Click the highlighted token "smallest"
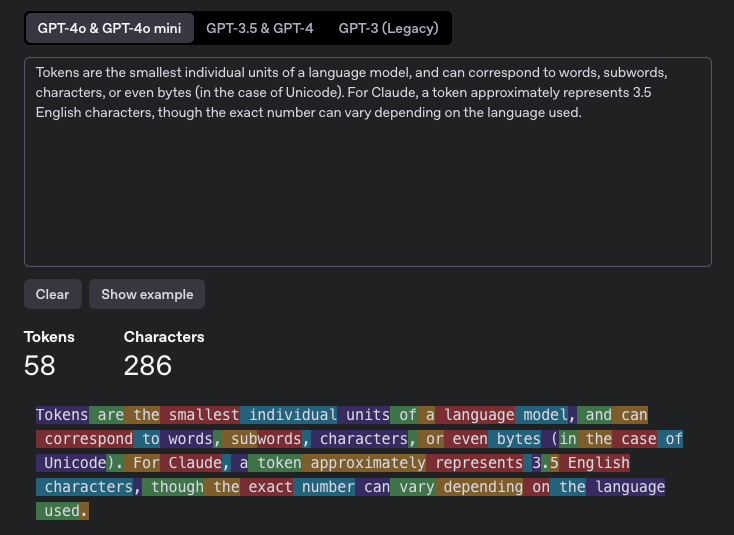 (x=200, y=415)
